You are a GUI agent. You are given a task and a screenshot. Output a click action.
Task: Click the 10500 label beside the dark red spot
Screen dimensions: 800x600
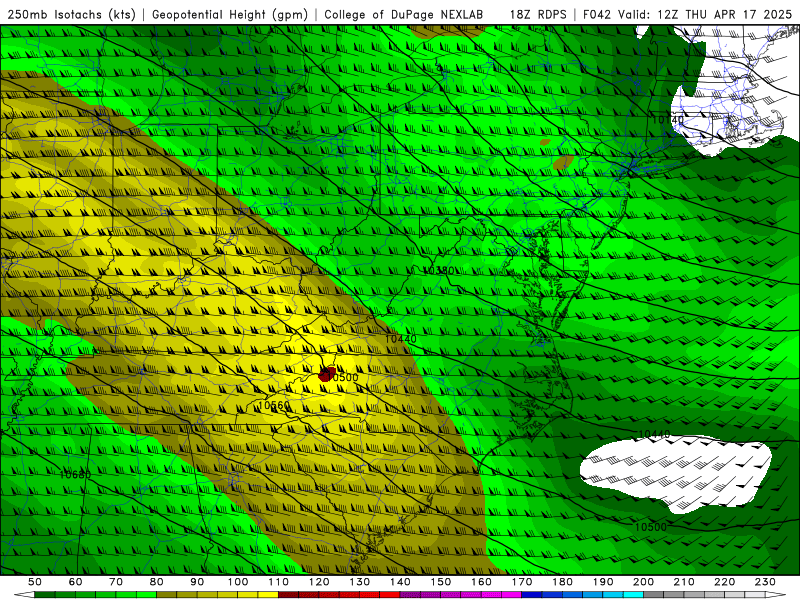click(343, 377)
